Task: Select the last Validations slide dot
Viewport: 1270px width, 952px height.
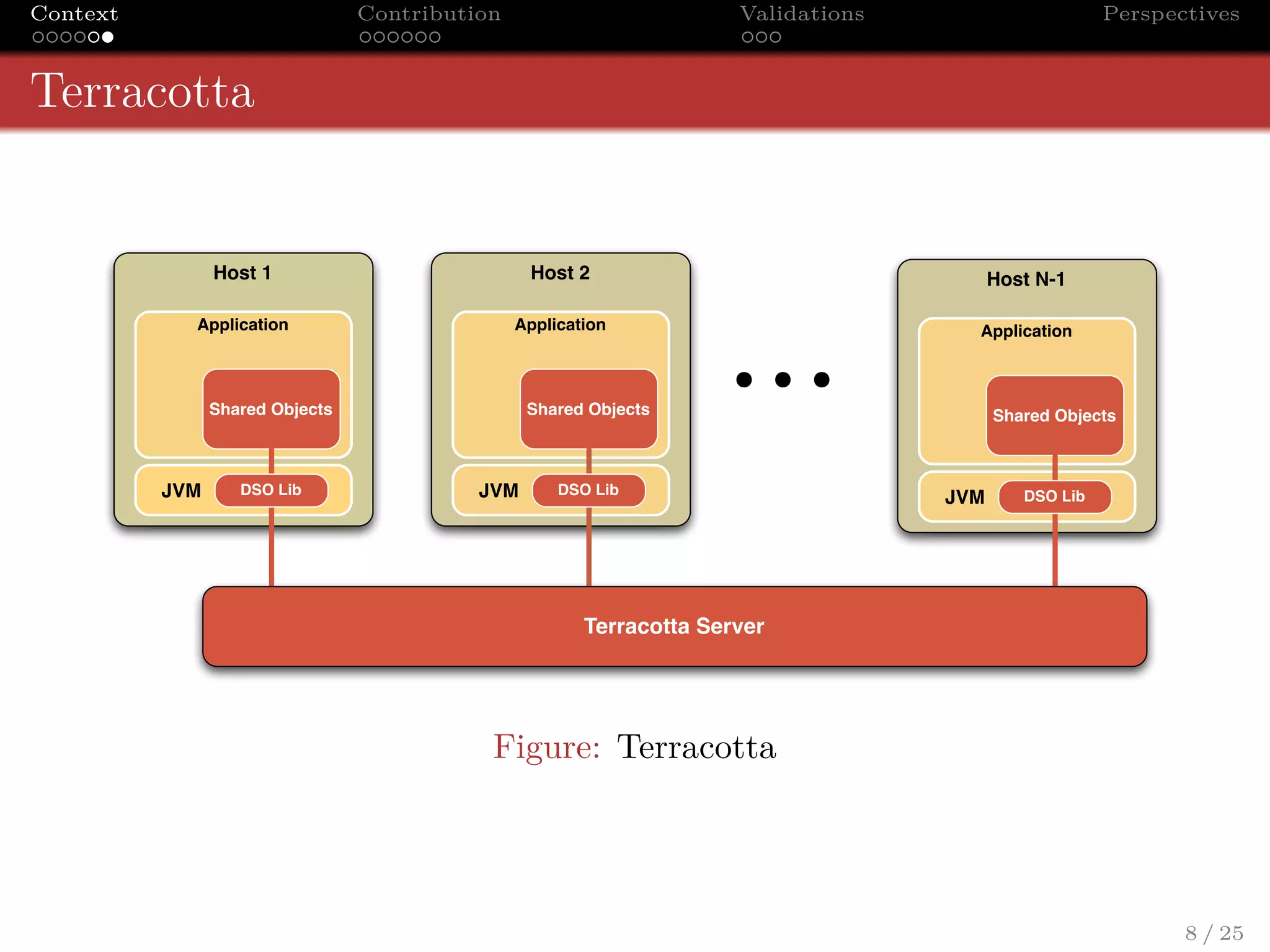Action: tap(775, 37)
